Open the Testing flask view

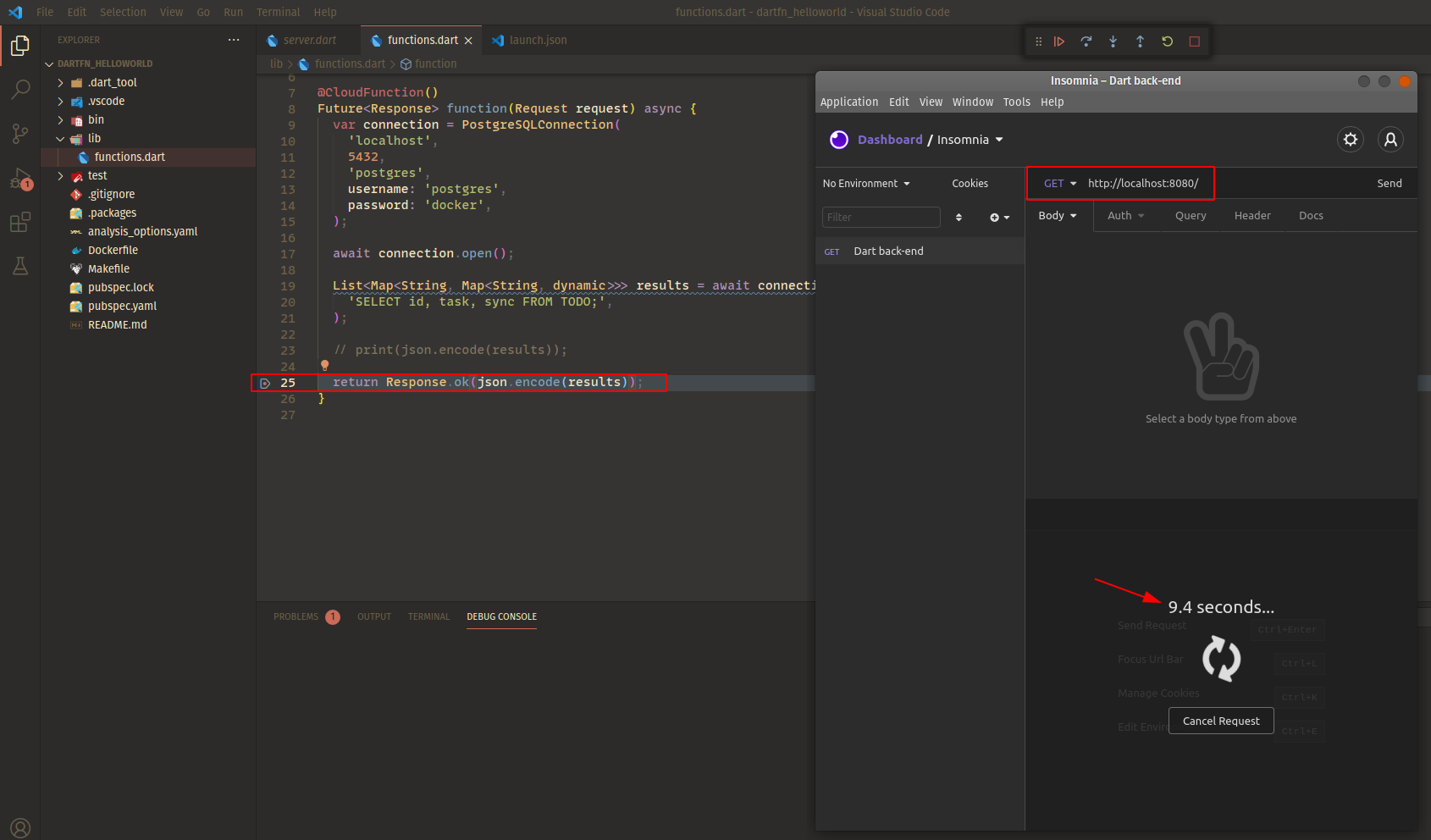click(20, 266)
